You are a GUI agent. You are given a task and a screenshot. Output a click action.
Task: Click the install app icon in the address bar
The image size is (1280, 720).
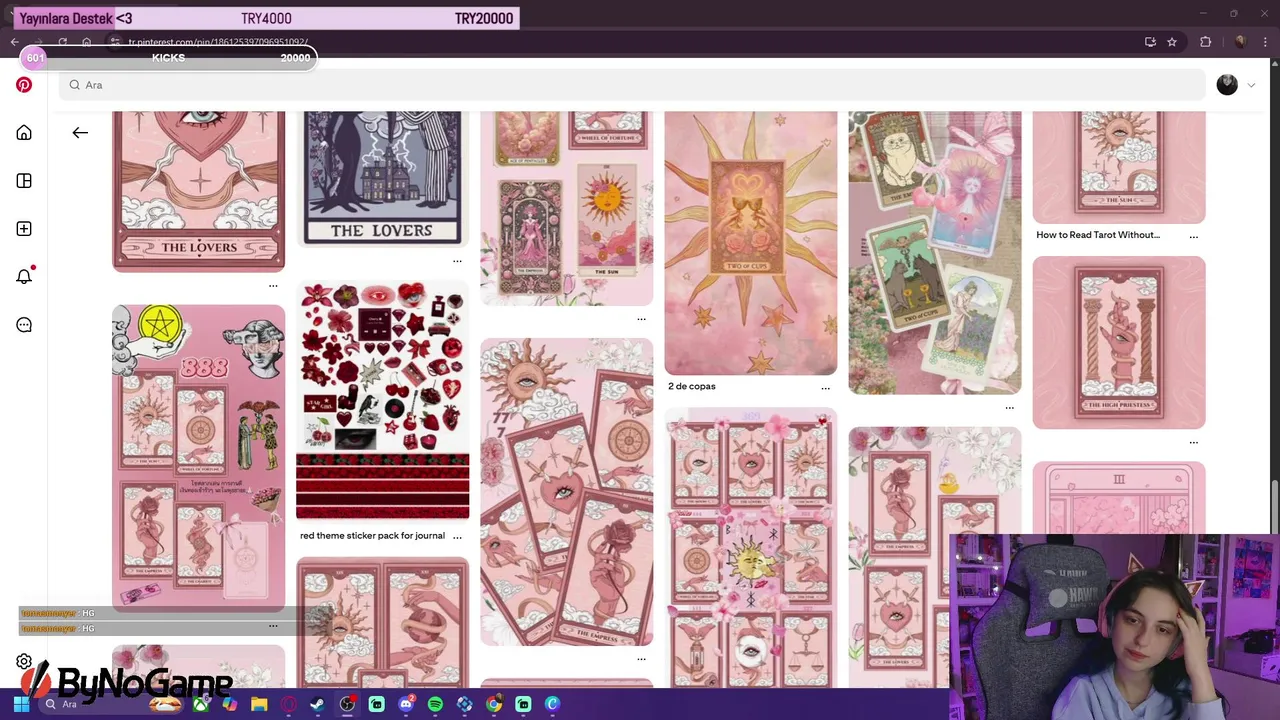pos(1150,42)
